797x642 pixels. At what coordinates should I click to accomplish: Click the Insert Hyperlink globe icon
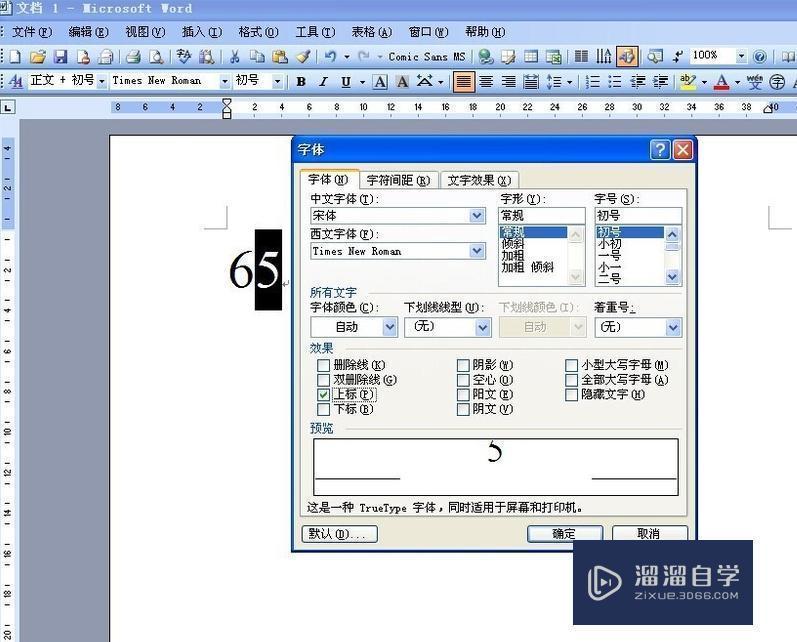click(486, 56)
